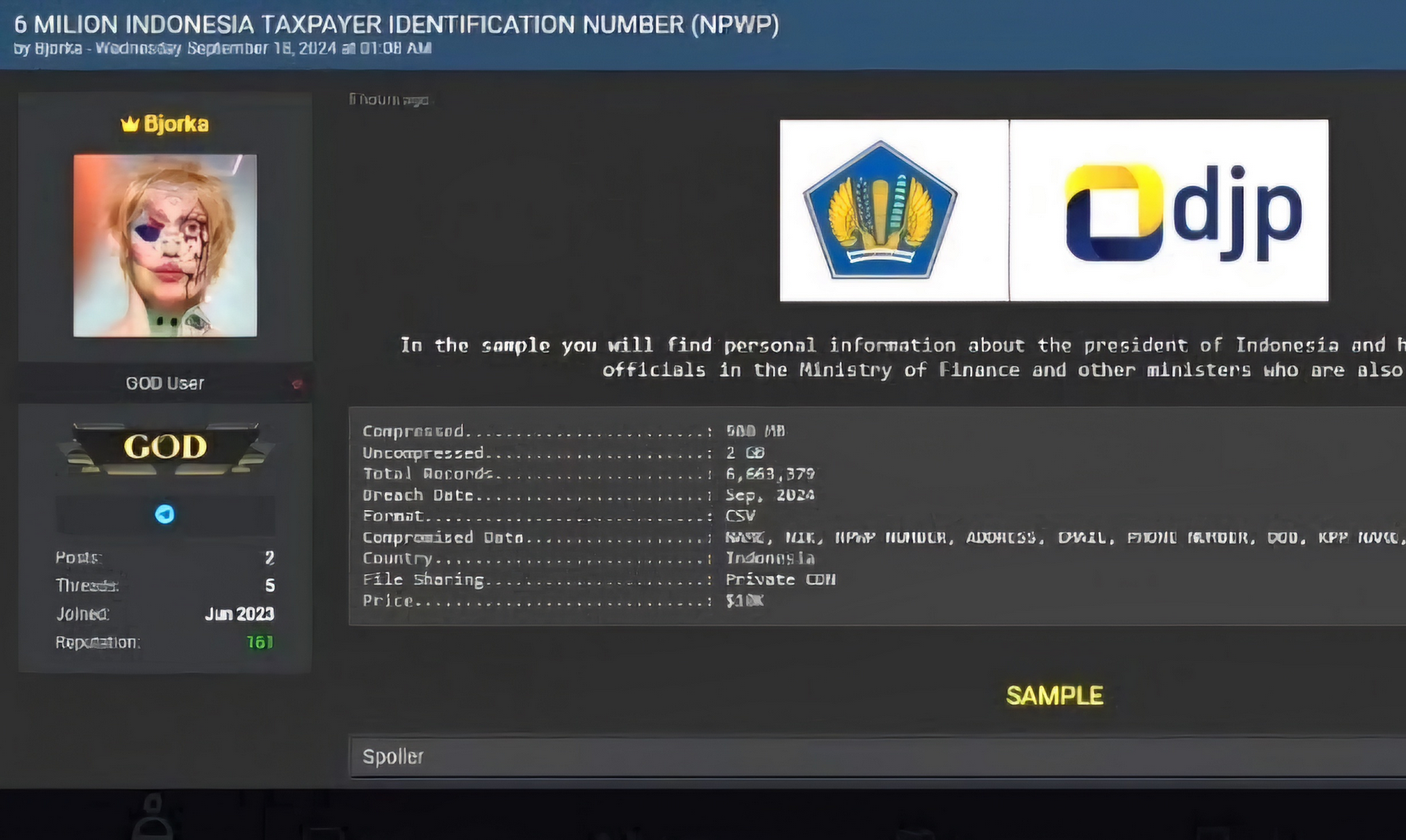Viewport: 1406px width, 840px height.
Task: Open the 6 Milion Indonesia Taxpayer thread title
Action: point(396,25)
